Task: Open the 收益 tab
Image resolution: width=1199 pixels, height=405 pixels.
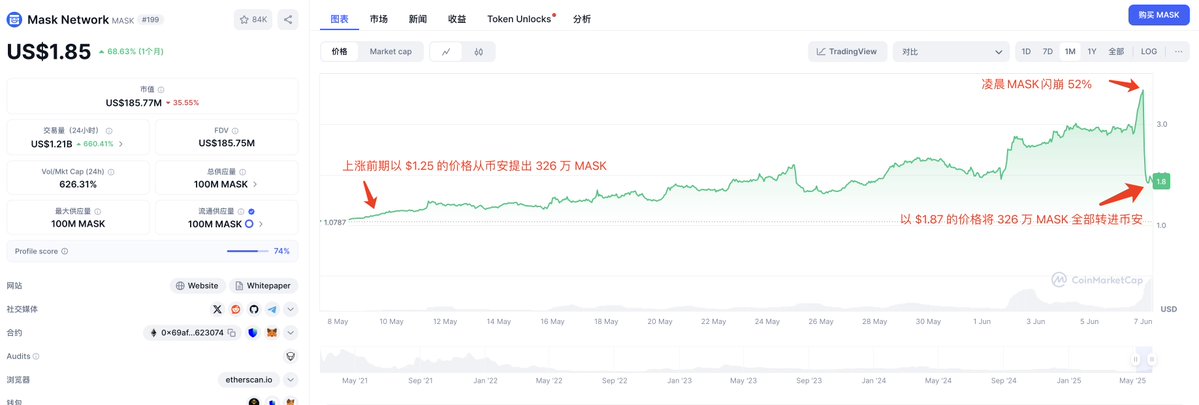Action: 457,18
